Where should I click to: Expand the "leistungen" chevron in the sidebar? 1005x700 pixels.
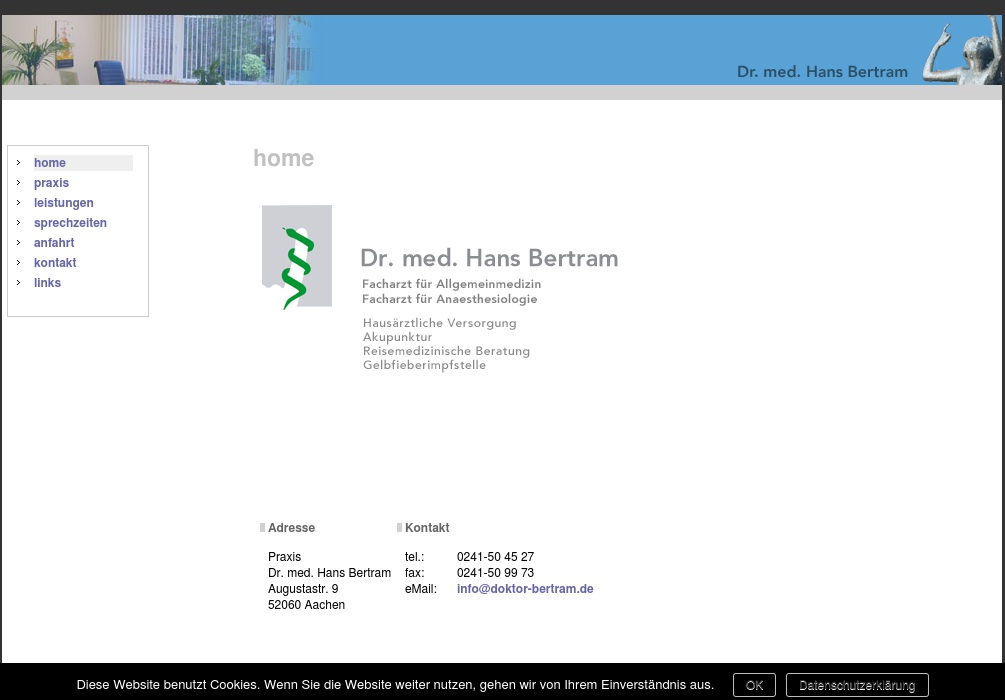(19, 203)
